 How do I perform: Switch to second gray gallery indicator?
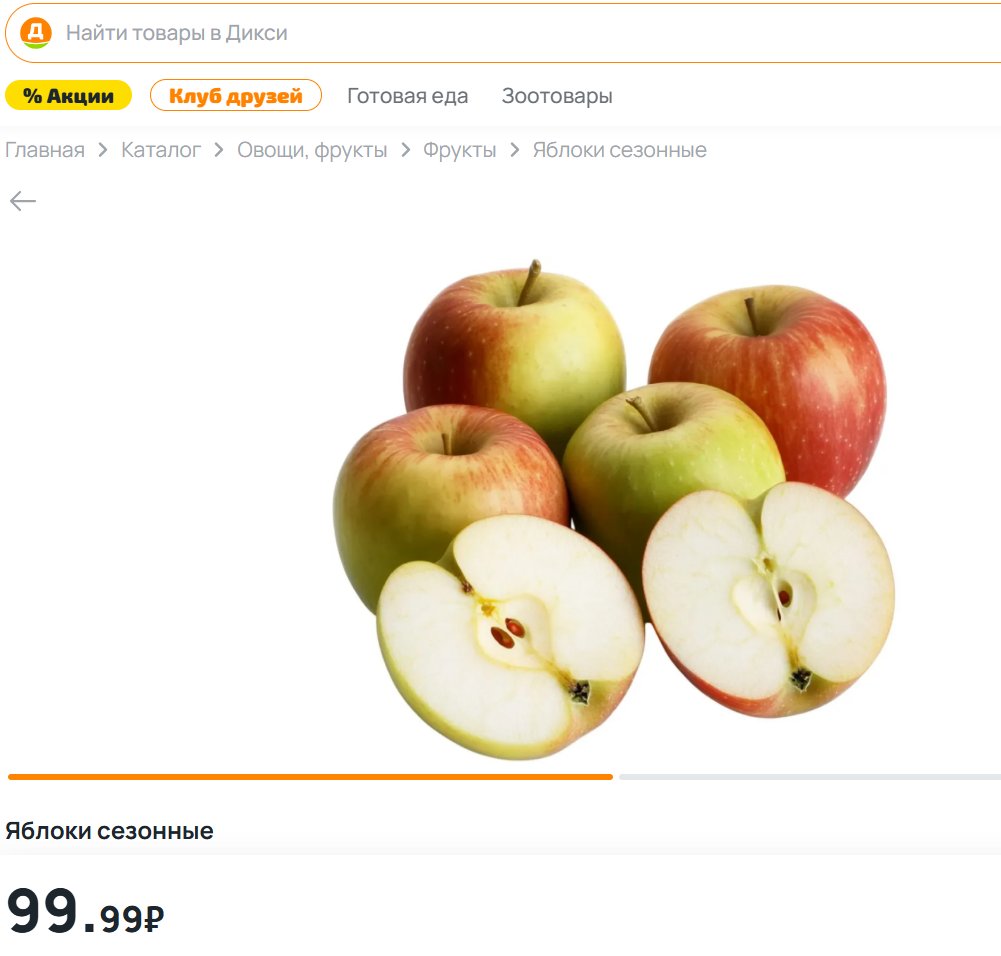tap(810, 777)
